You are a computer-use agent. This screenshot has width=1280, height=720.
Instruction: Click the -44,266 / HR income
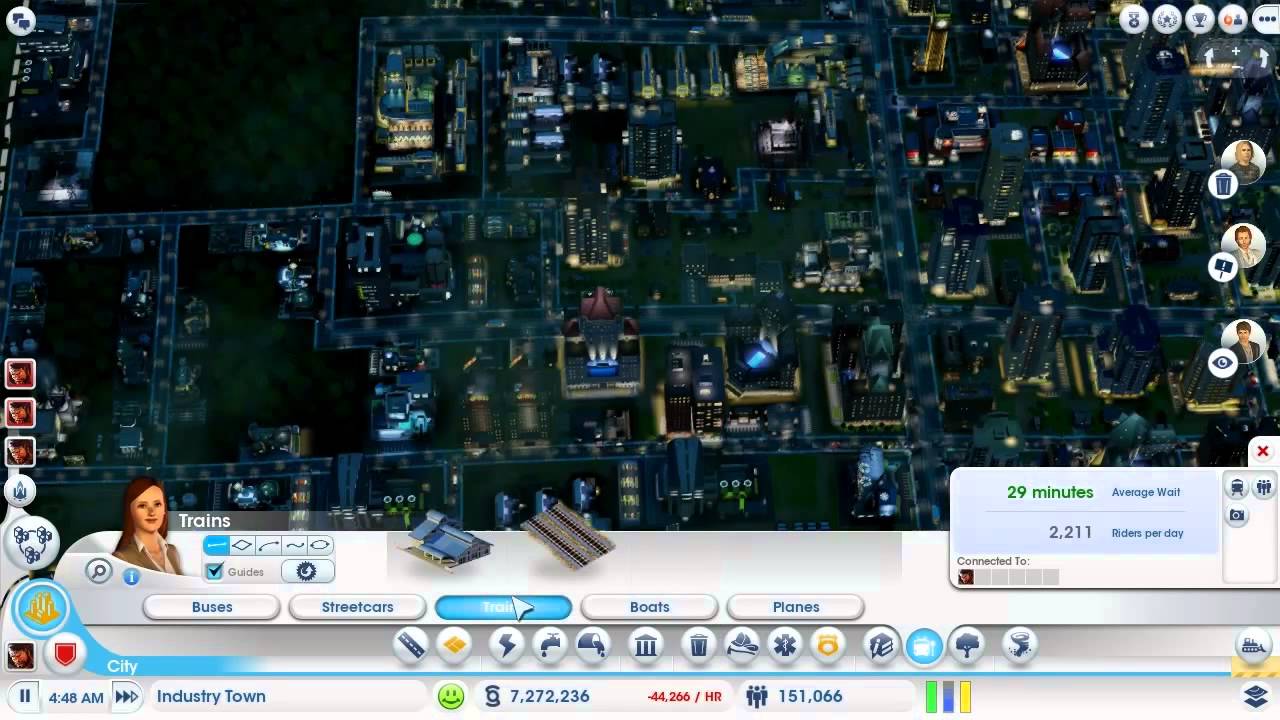684,696
